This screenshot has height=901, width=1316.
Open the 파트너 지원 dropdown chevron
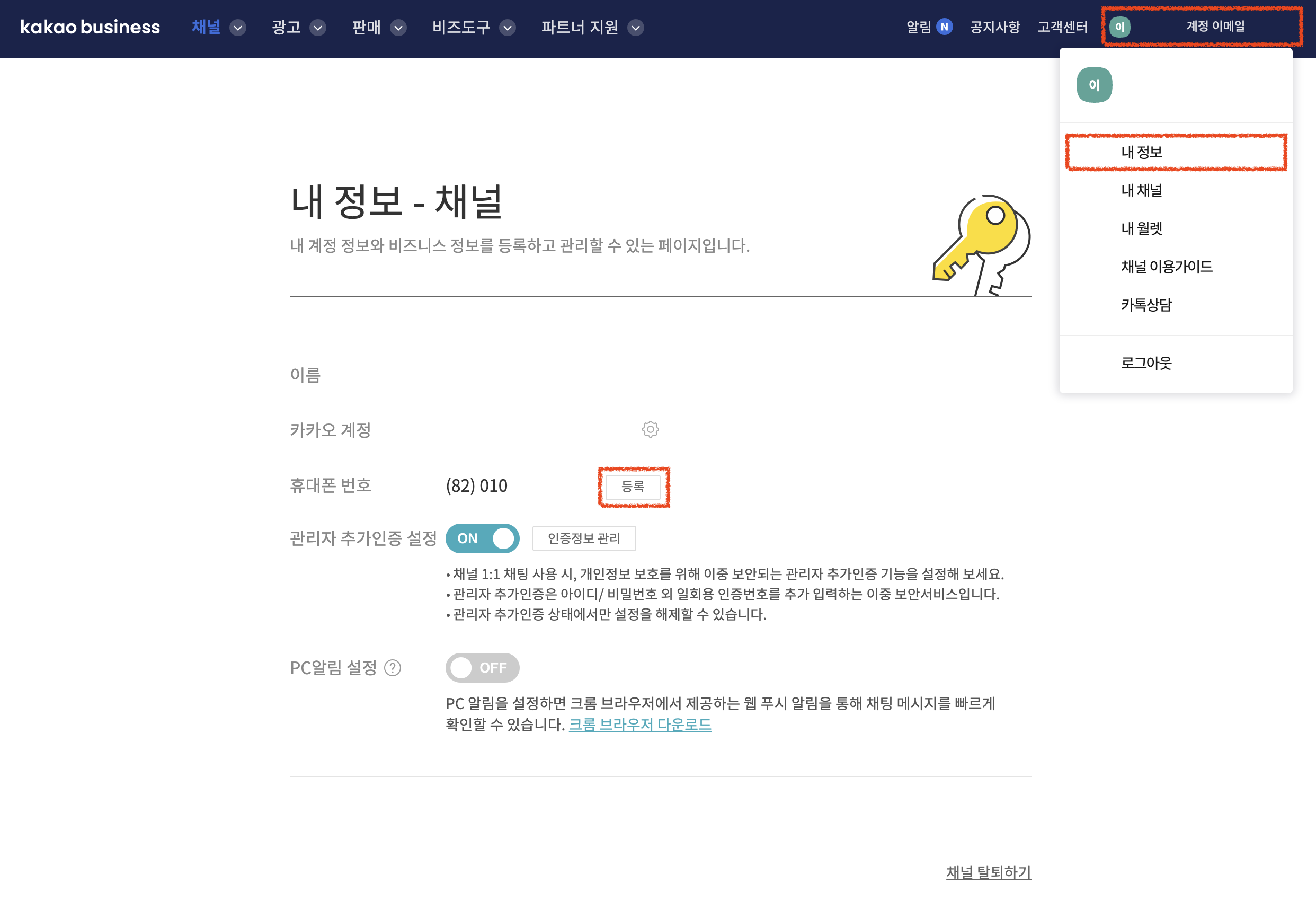click(x=636, y=28)
